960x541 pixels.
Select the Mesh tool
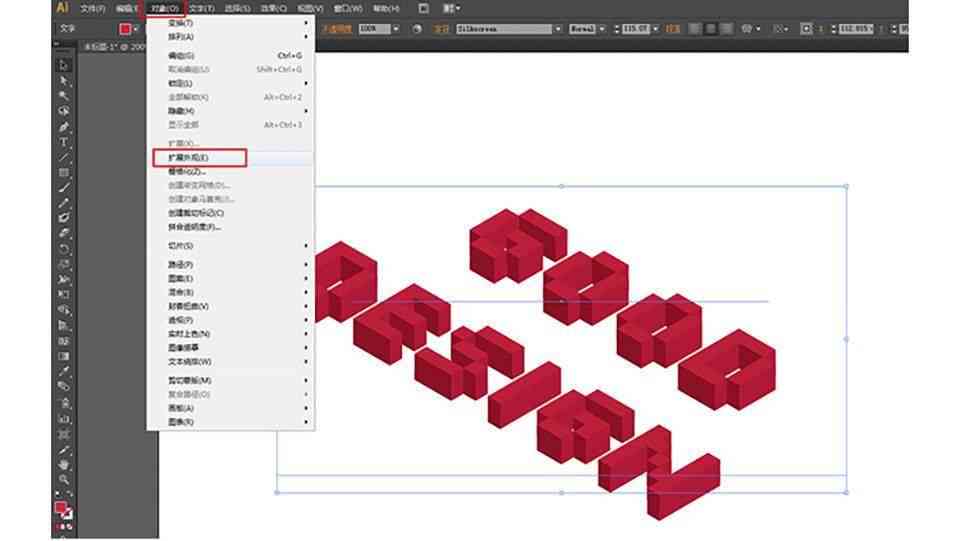(64, 341)
